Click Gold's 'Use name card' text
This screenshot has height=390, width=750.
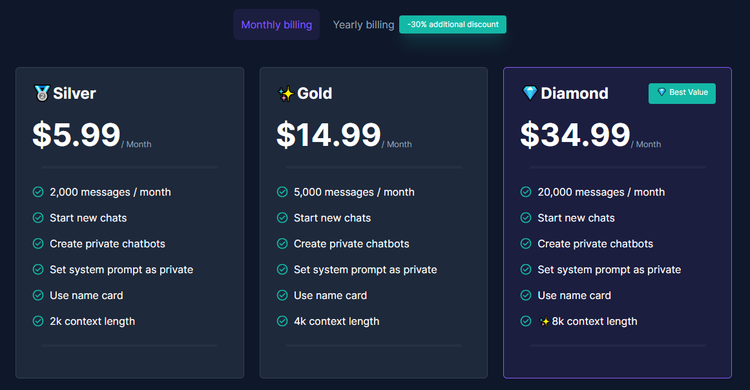click(330, 295)
